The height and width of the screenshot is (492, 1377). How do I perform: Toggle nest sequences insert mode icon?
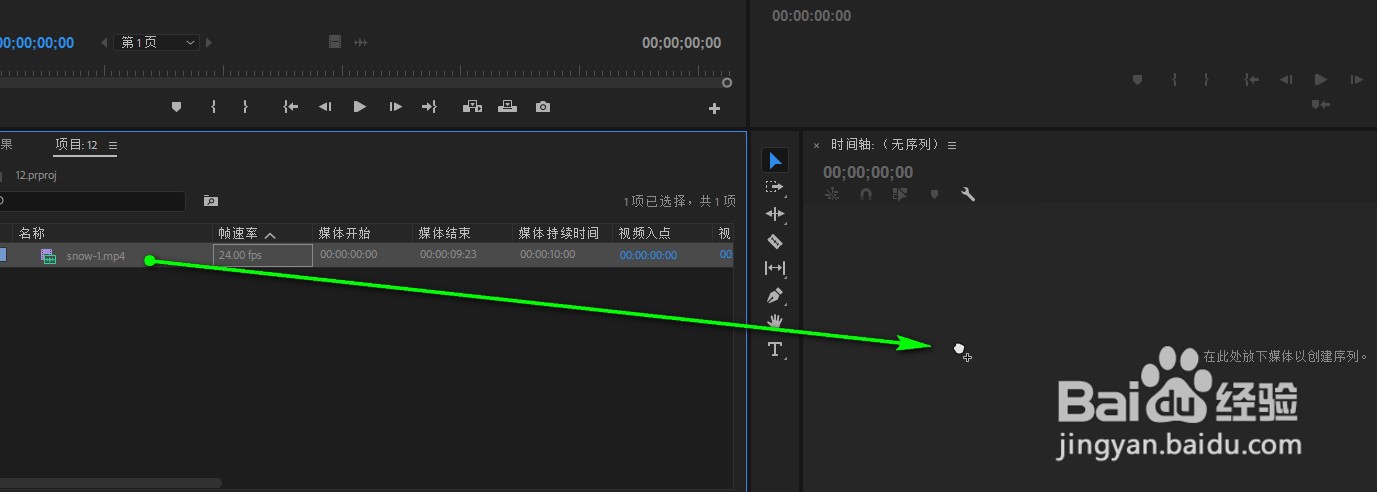832,195
